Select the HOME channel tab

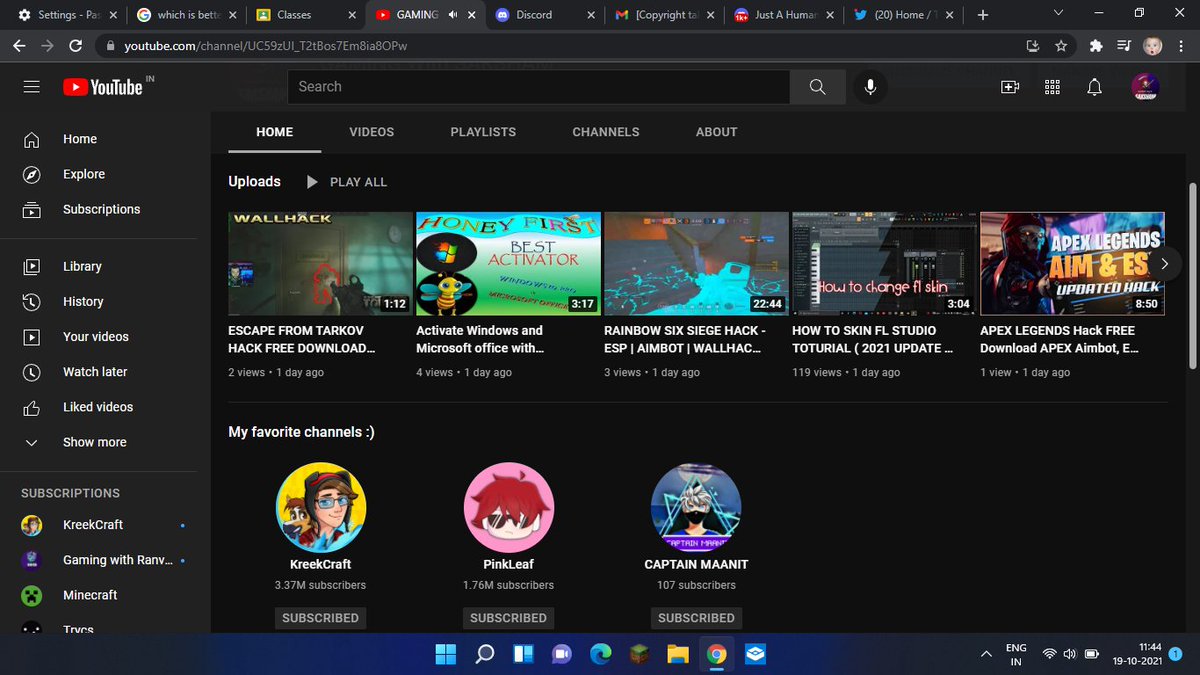275,132
